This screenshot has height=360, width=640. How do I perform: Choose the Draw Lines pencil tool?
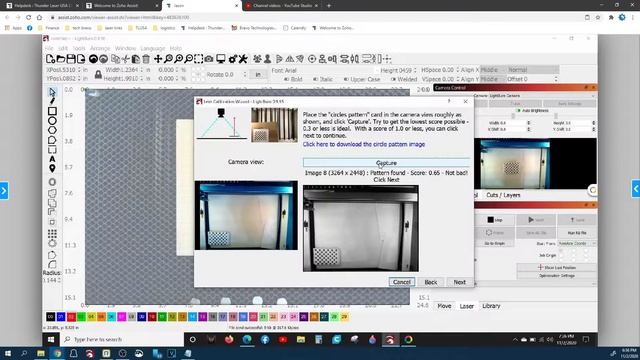[52, 101]
